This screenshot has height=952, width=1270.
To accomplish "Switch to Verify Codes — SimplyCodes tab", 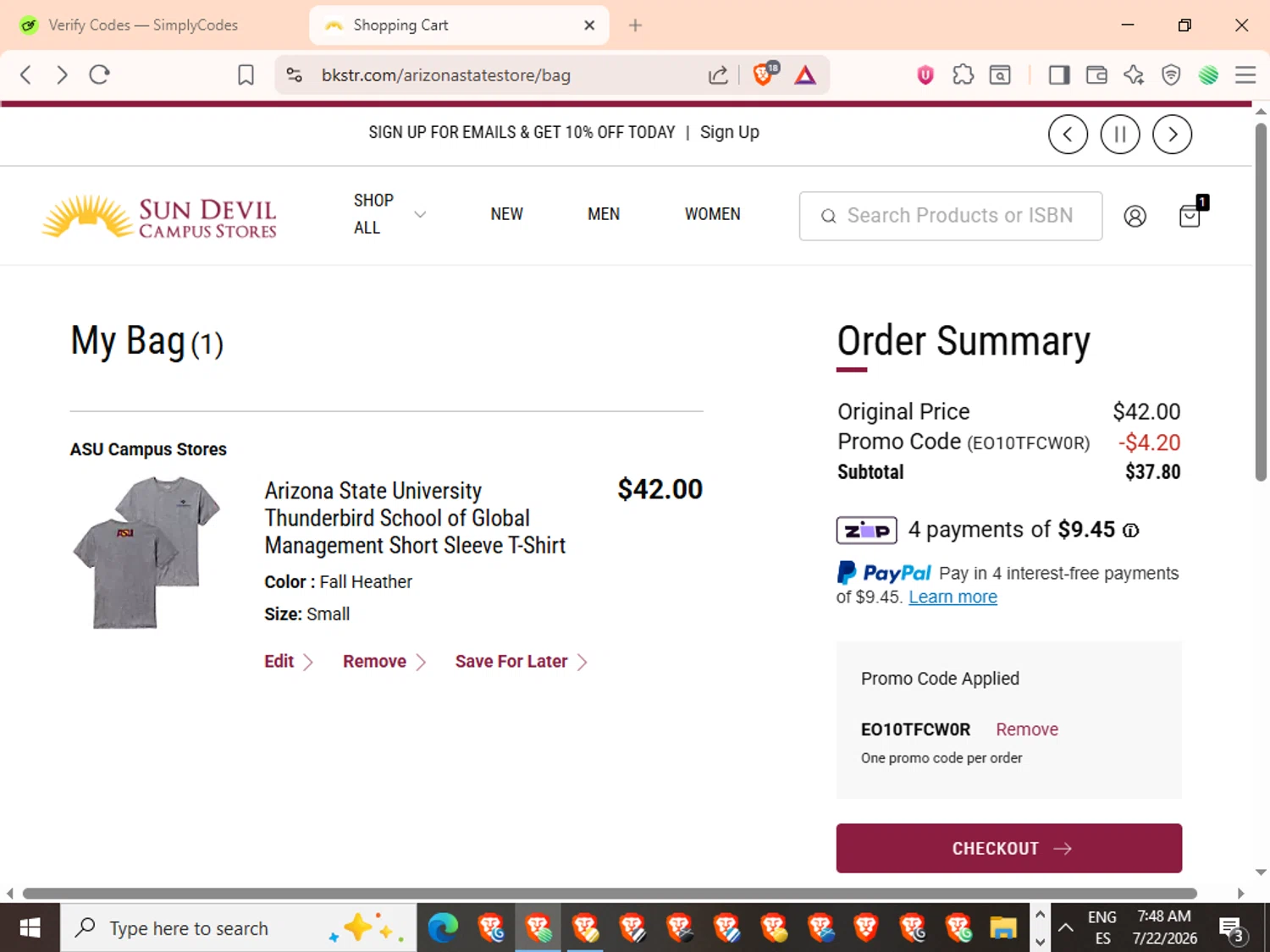I will 143,25.
